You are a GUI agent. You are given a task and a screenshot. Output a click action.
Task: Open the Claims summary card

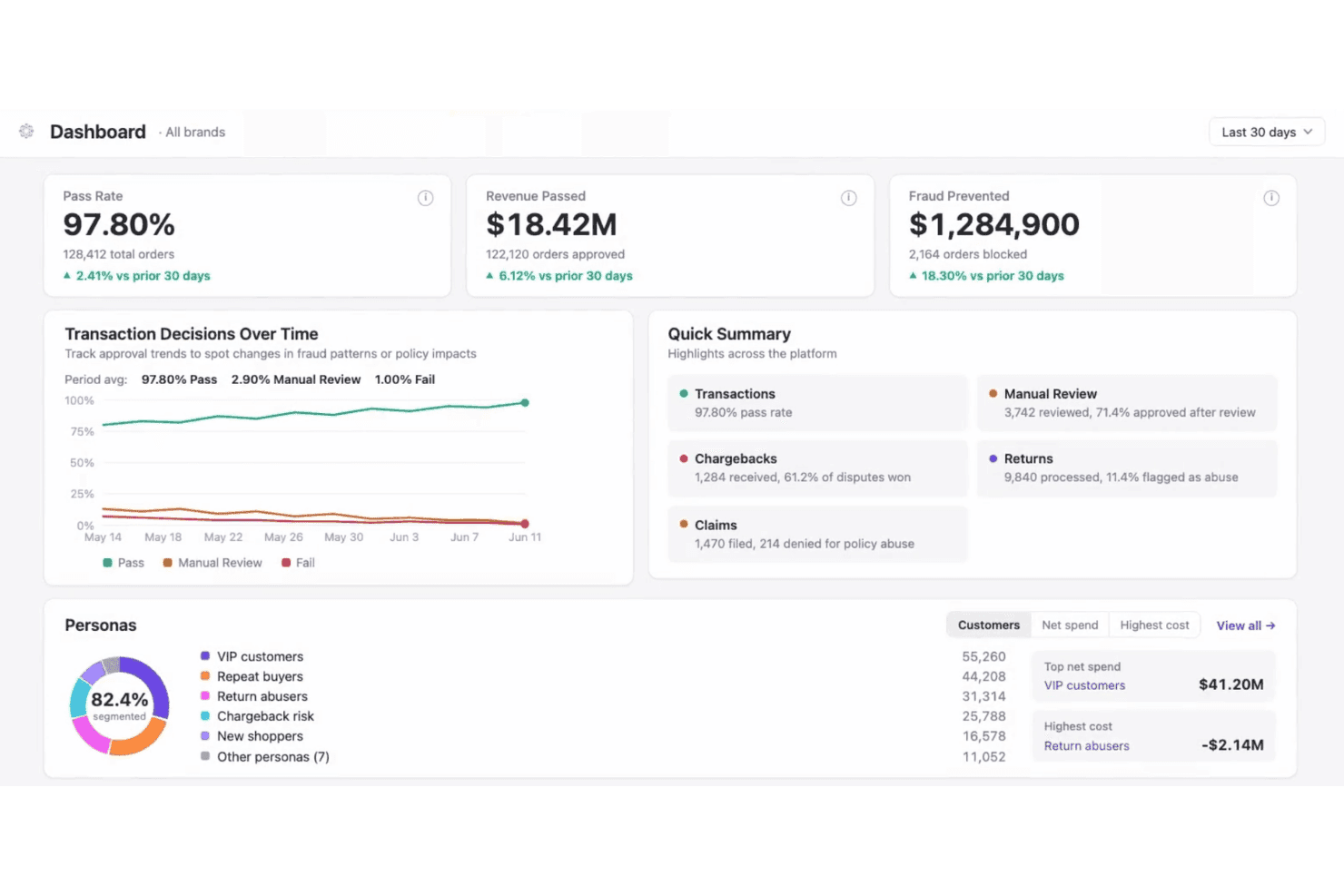tap(817, 535)
